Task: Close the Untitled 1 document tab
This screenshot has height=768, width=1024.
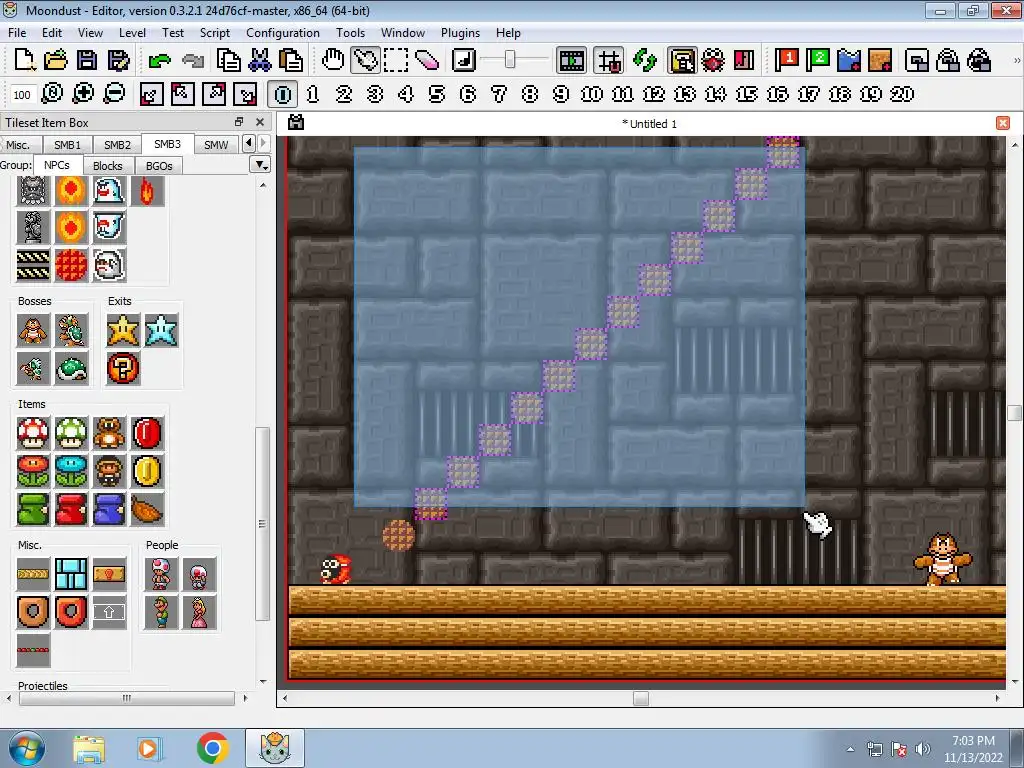Action: (x=1003, y=123)
